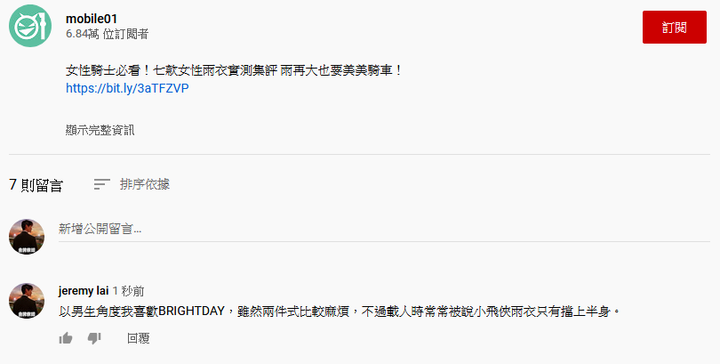The image size is (720, 364).
Task: Dislike the comment with thumbs down
Action: click(94, 339)
